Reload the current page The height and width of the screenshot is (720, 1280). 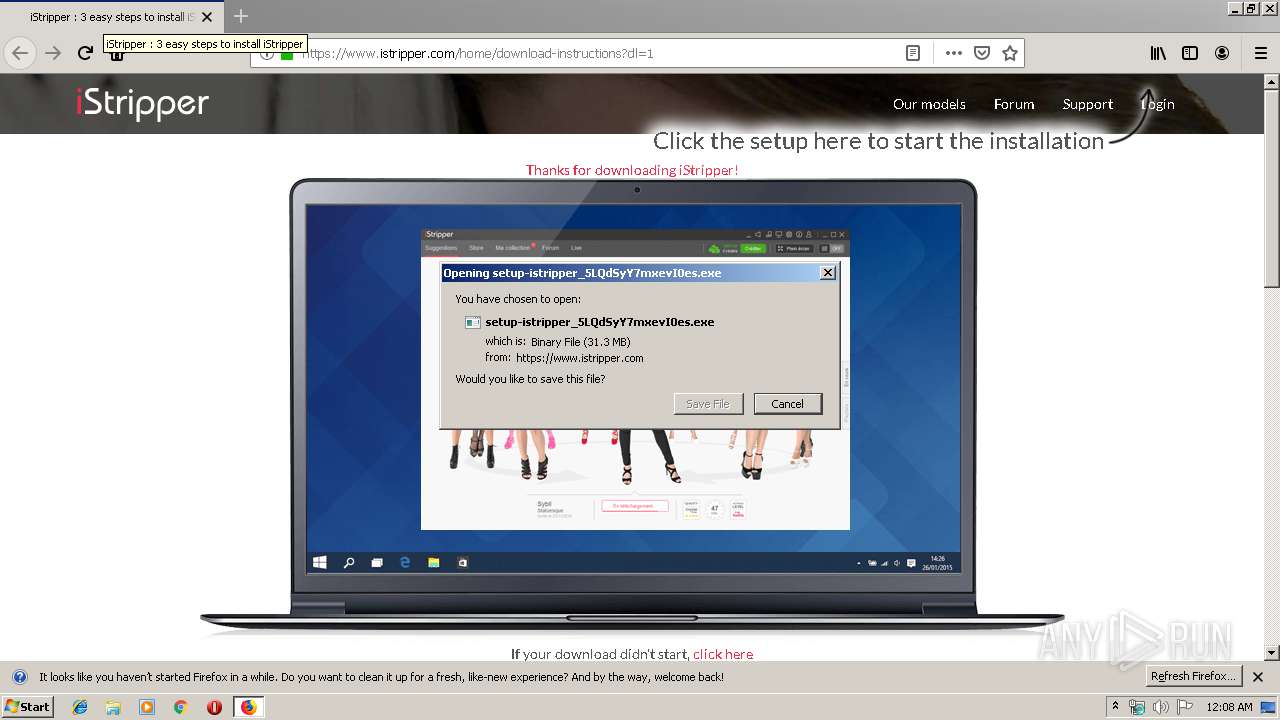[x=85, y=53]
